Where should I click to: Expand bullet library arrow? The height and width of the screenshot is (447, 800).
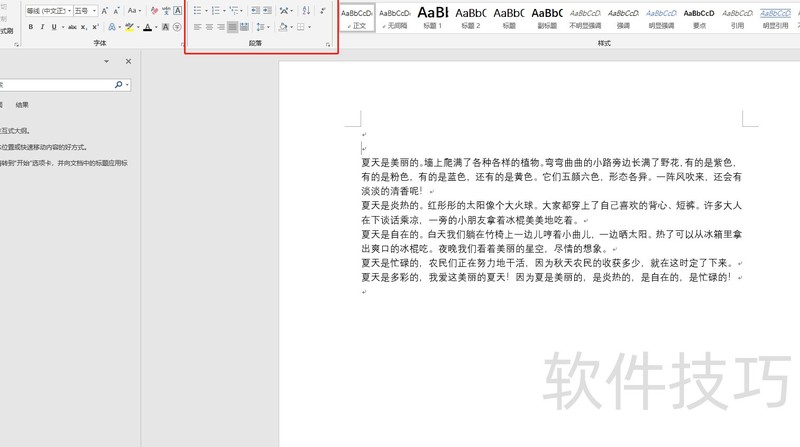[x=206, y=11]
